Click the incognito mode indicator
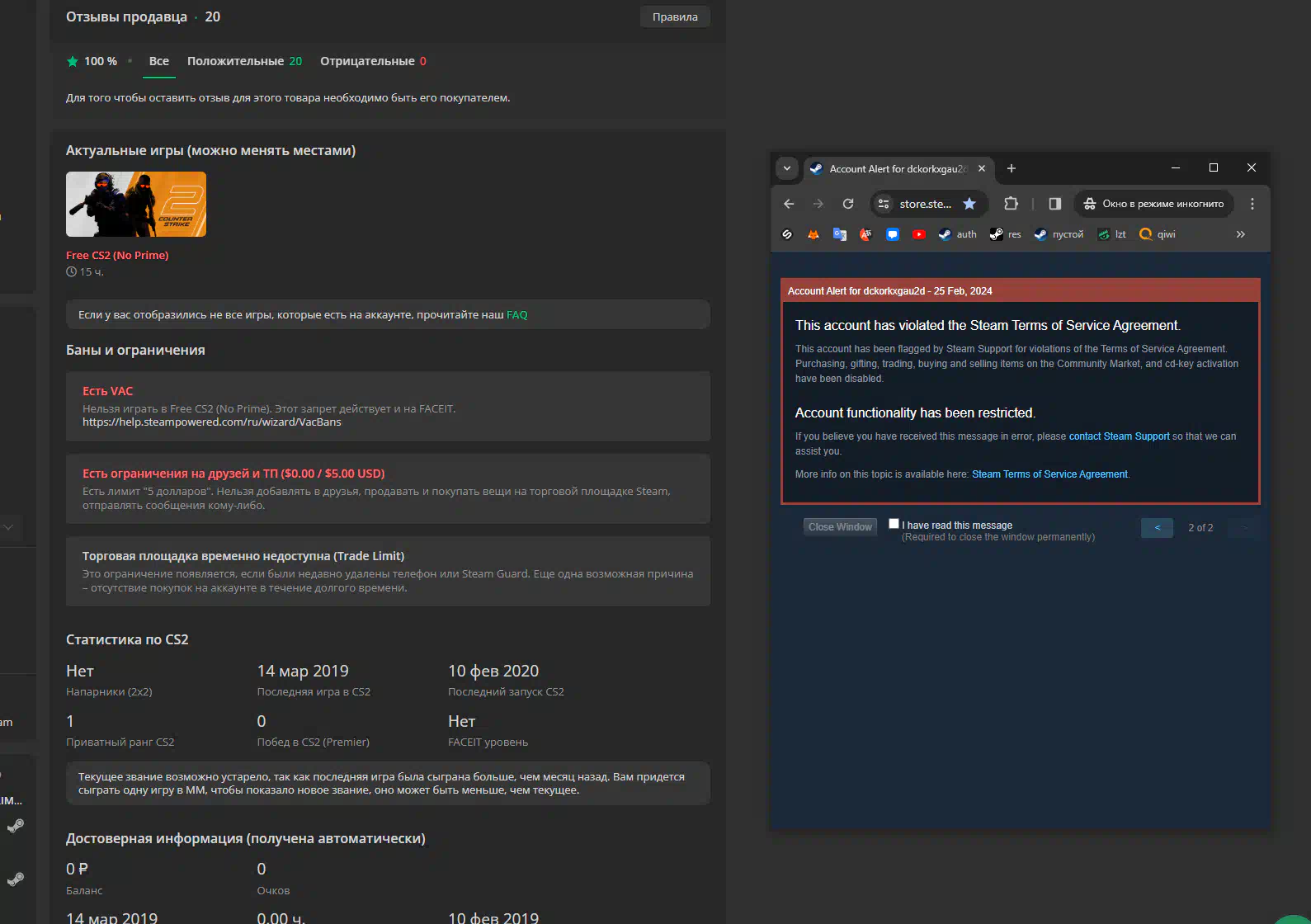The image size is (1311, 924). (x=1153, y=204)
